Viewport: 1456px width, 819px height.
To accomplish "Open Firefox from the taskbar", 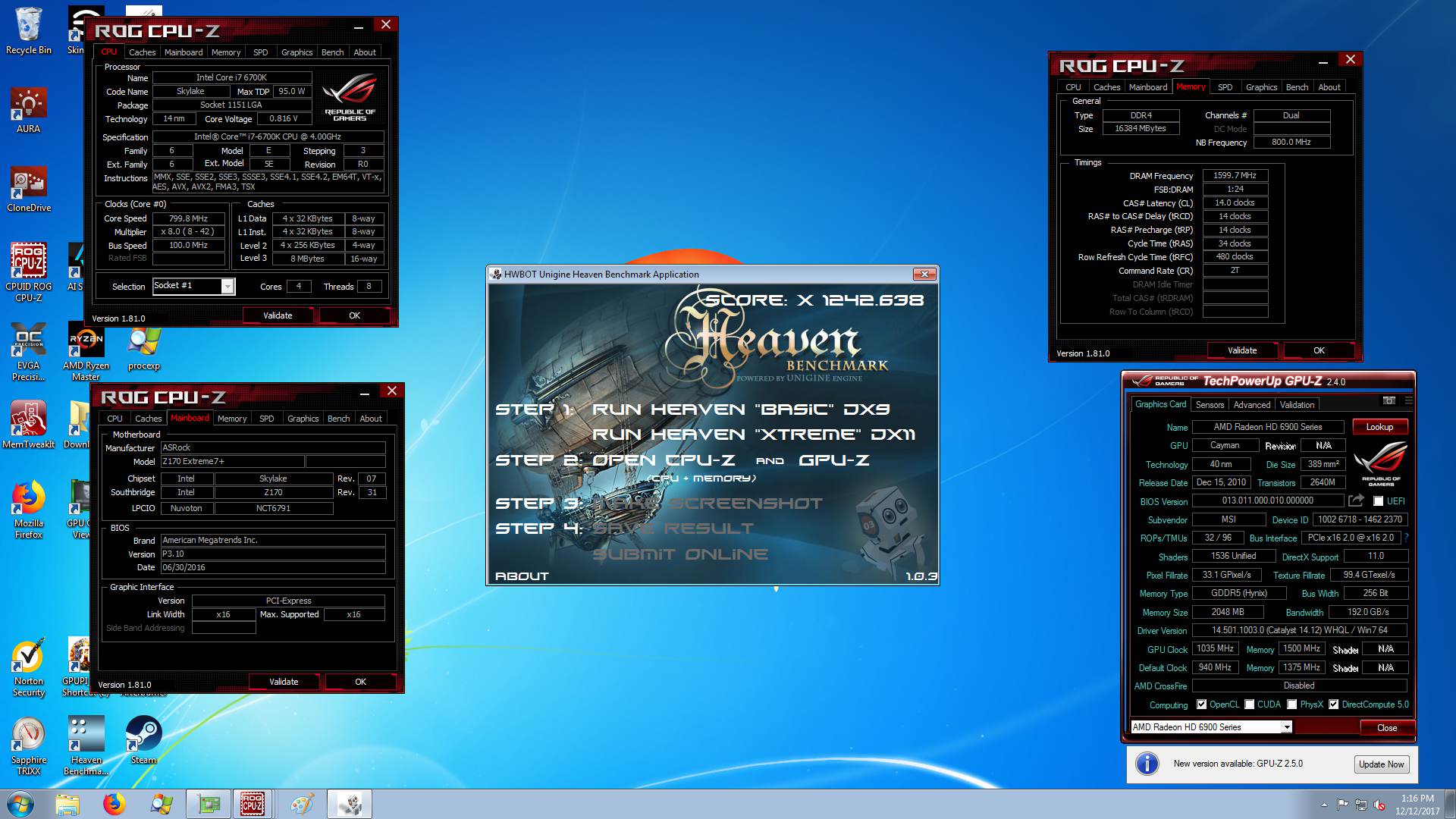I will click(x=115, y=804).
